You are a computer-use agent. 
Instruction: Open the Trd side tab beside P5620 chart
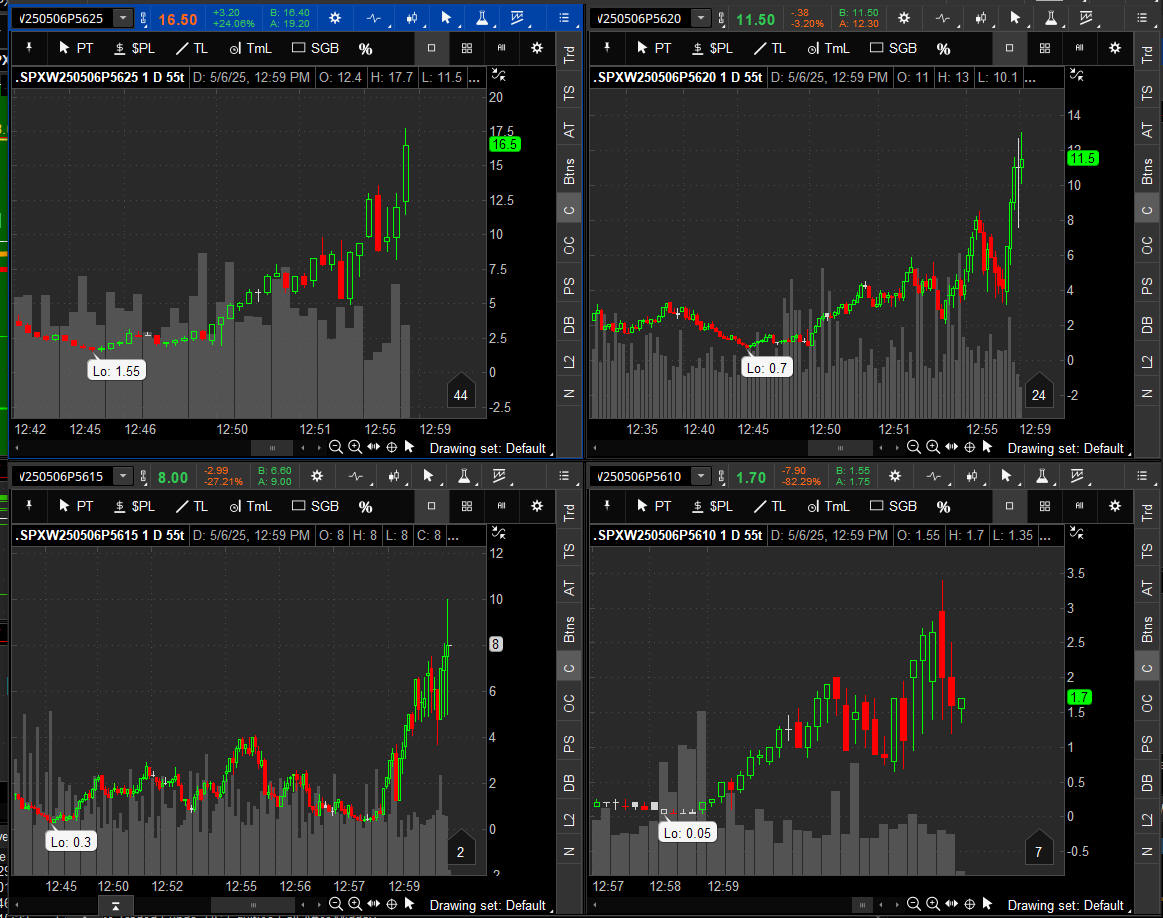[1147, 55]
